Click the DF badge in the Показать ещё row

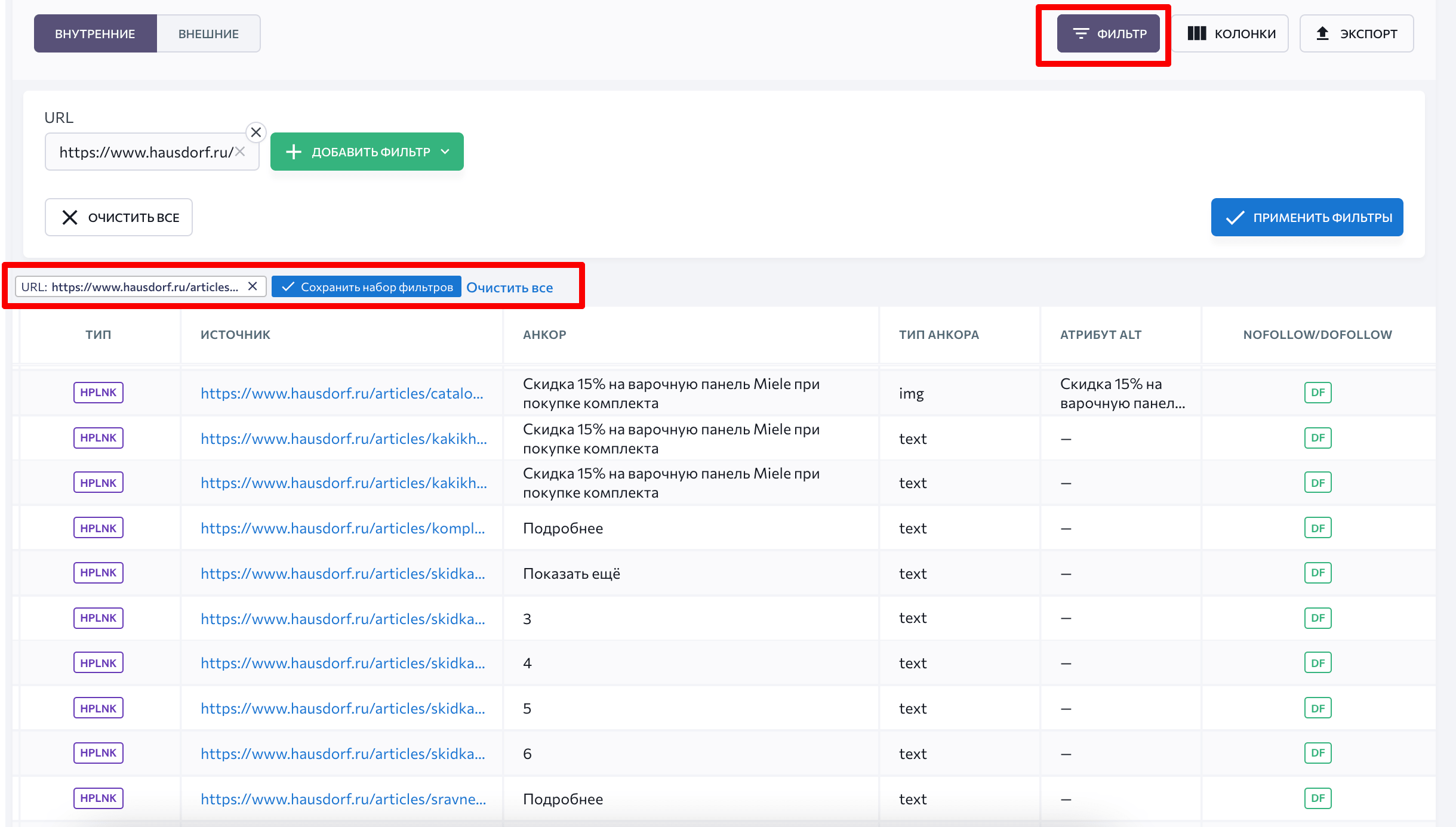[x=1318, y=573]
